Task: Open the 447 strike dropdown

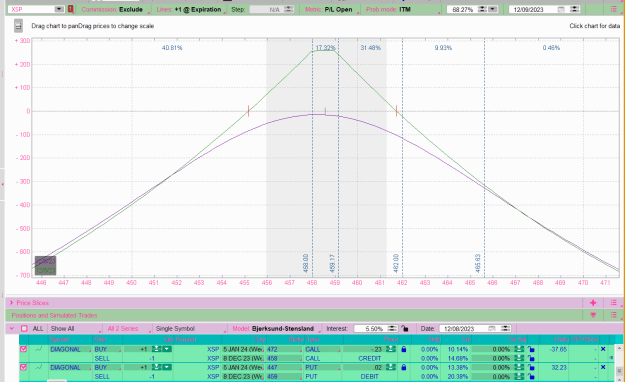Action: 284,368
